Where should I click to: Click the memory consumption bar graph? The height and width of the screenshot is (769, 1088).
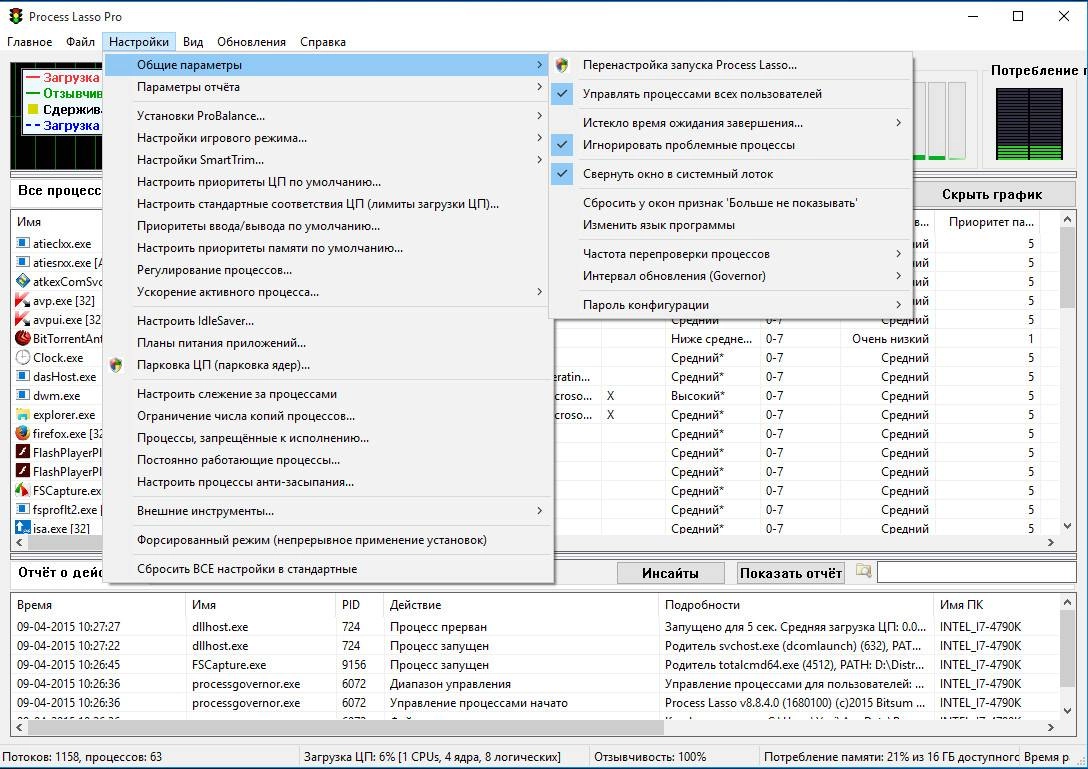point(1029,124)
